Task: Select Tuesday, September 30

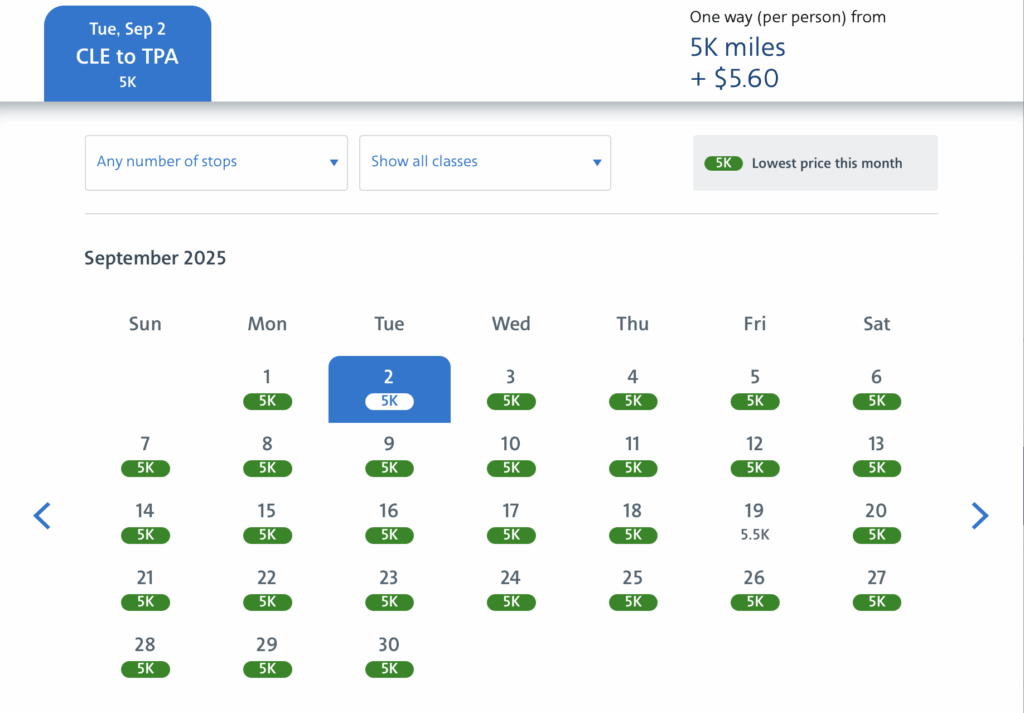Action: pyautogui.click(x=389, y=655)
